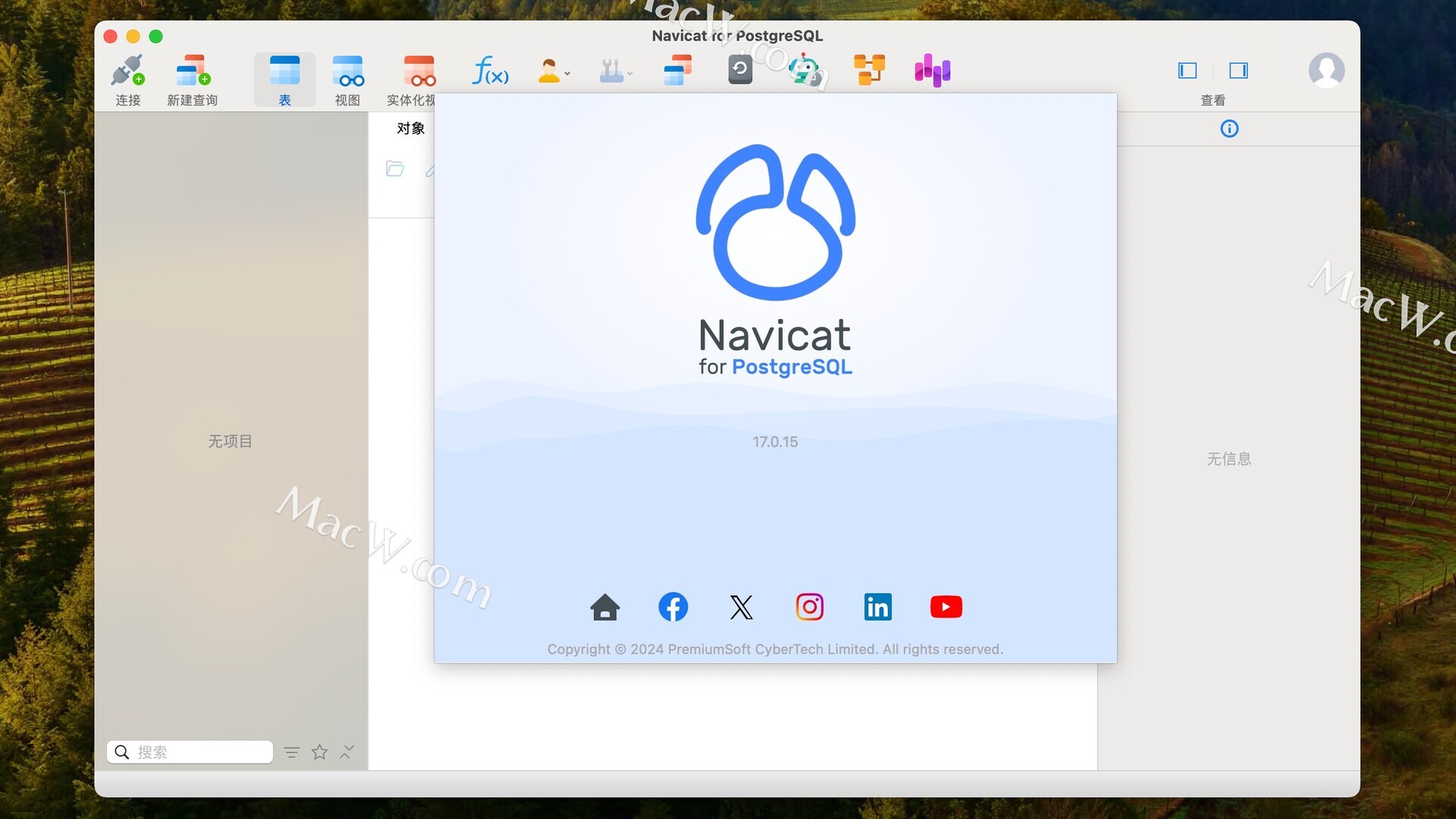Click the large Navicat logo on splash

pos(775,222)
